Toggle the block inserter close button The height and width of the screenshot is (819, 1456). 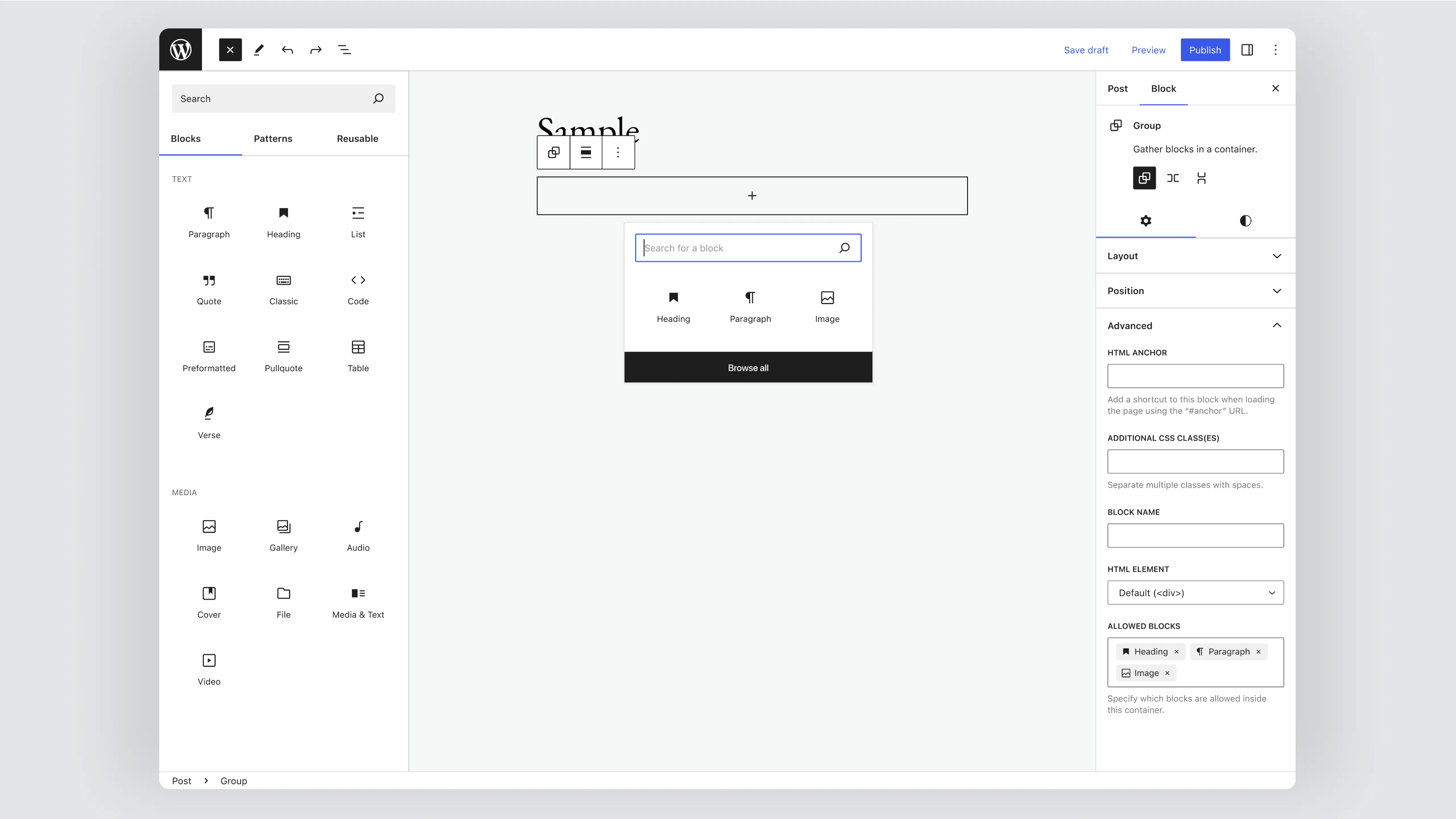230,50
